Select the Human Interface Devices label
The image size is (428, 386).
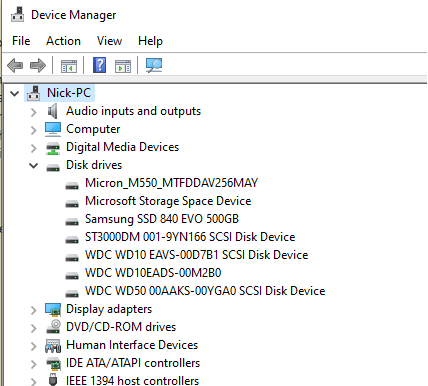[x=132, y=345]
